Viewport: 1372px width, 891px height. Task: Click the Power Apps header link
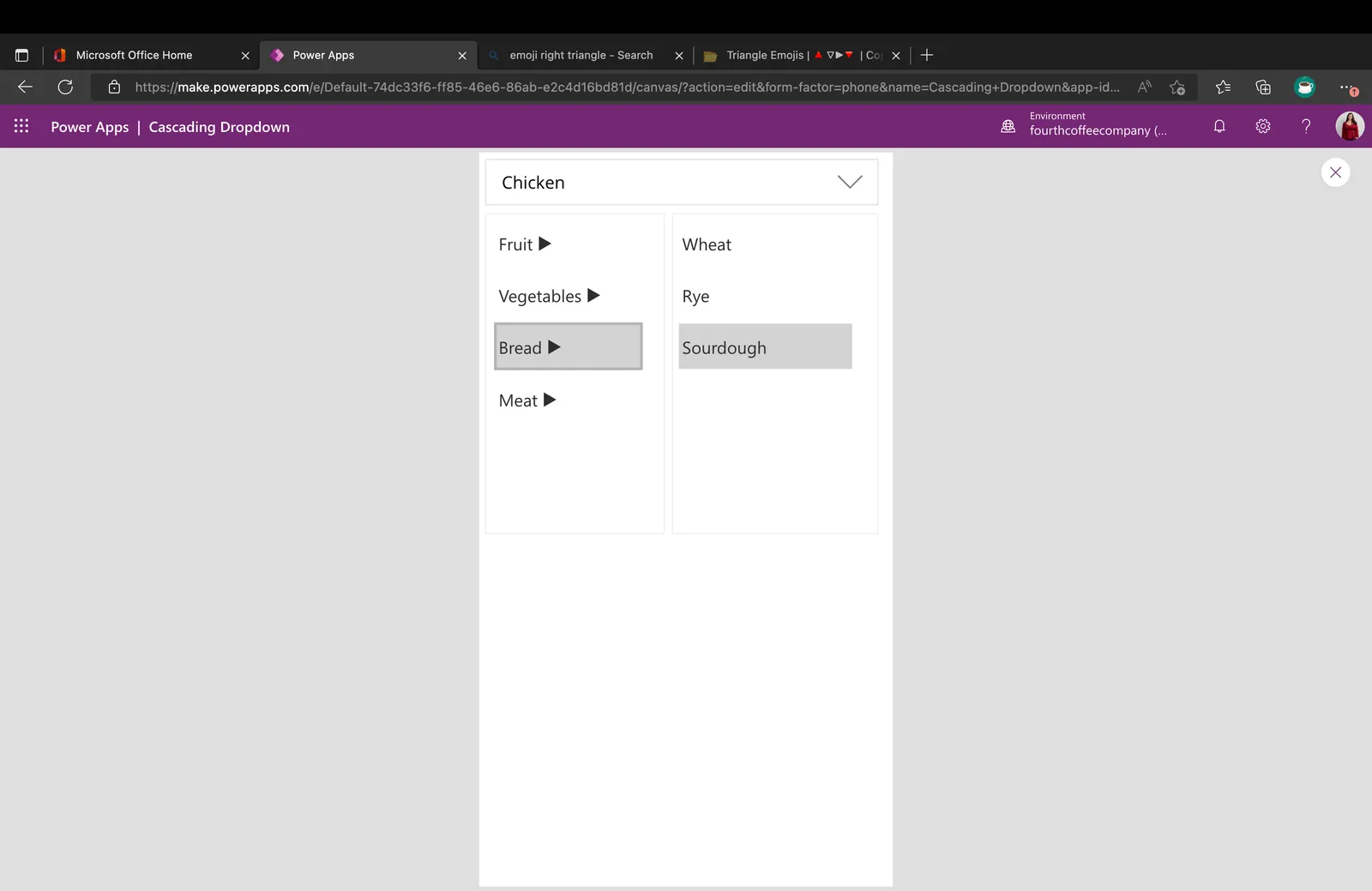click(x=89, y=127)
